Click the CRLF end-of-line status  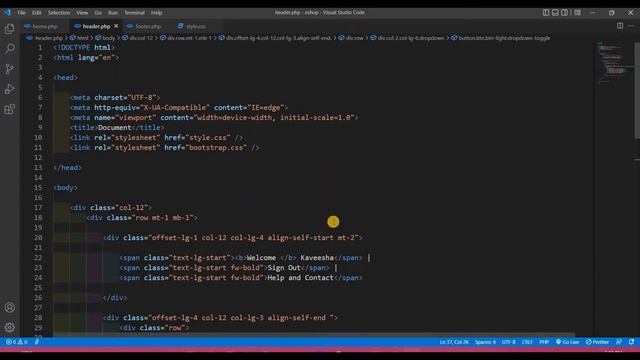coord(527,342)
